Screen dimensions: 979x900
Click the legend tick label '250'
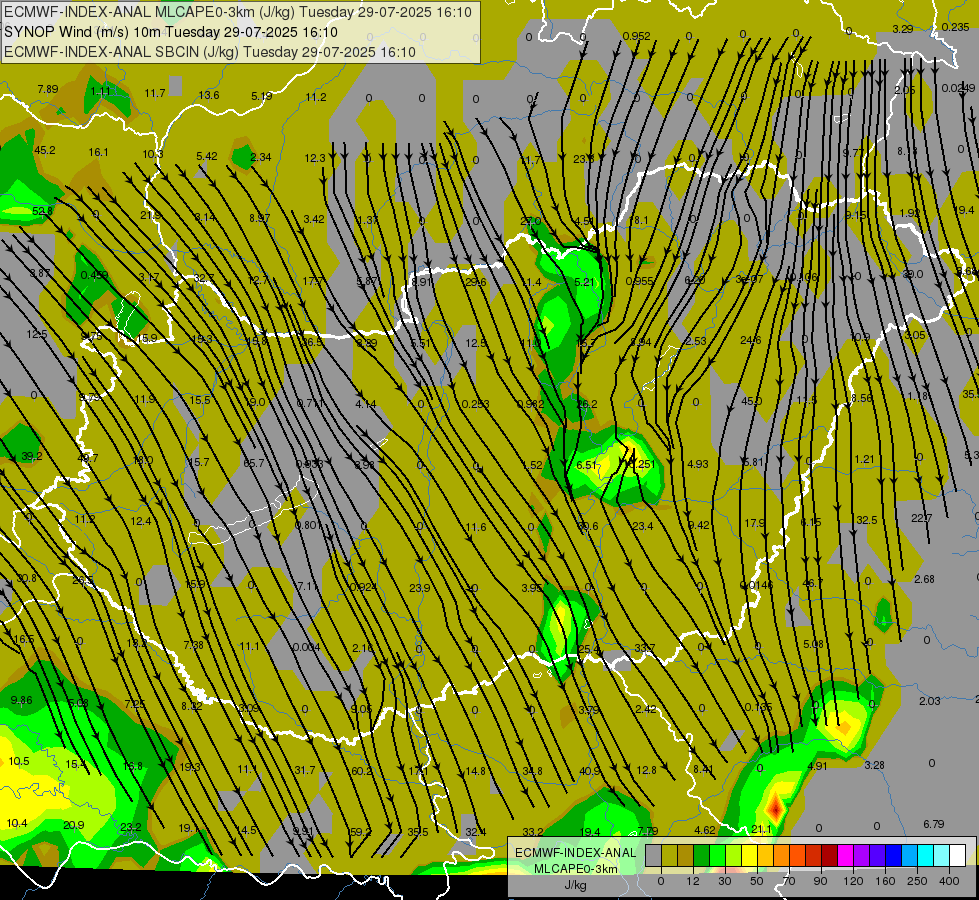[x=917, y=881]
